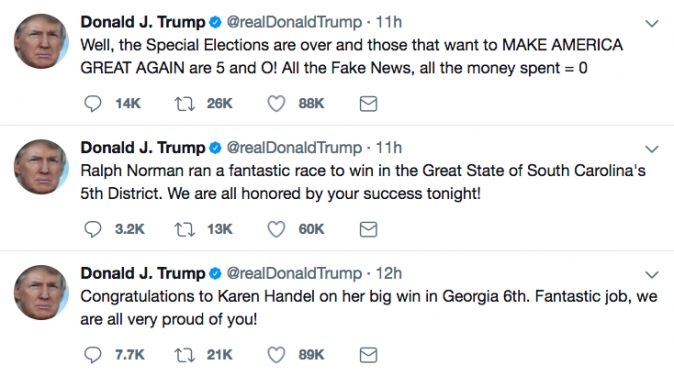Reply to the MAKE AMERICA GREAT AGAIN tweet
Image resolution: width=674 pixels, height=376 pixels.
click(x=92, y=104)
